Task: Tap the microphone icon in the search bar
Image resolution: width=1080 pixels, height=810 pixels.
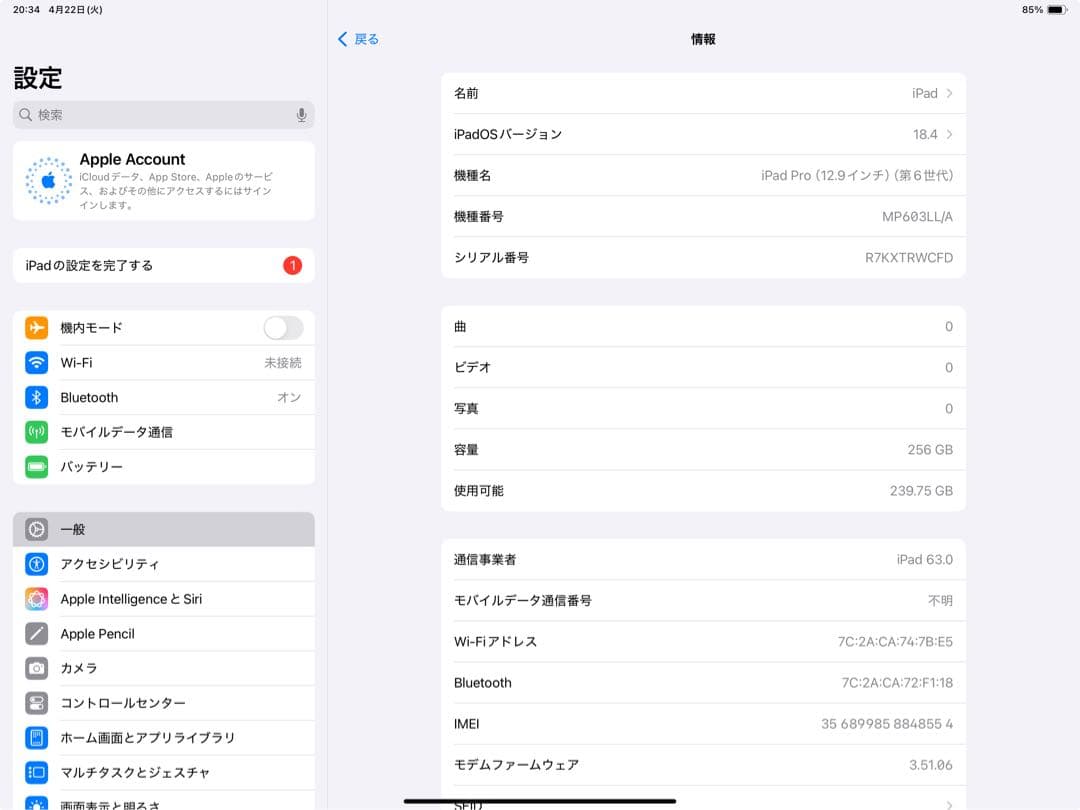Action: point(302,115)
